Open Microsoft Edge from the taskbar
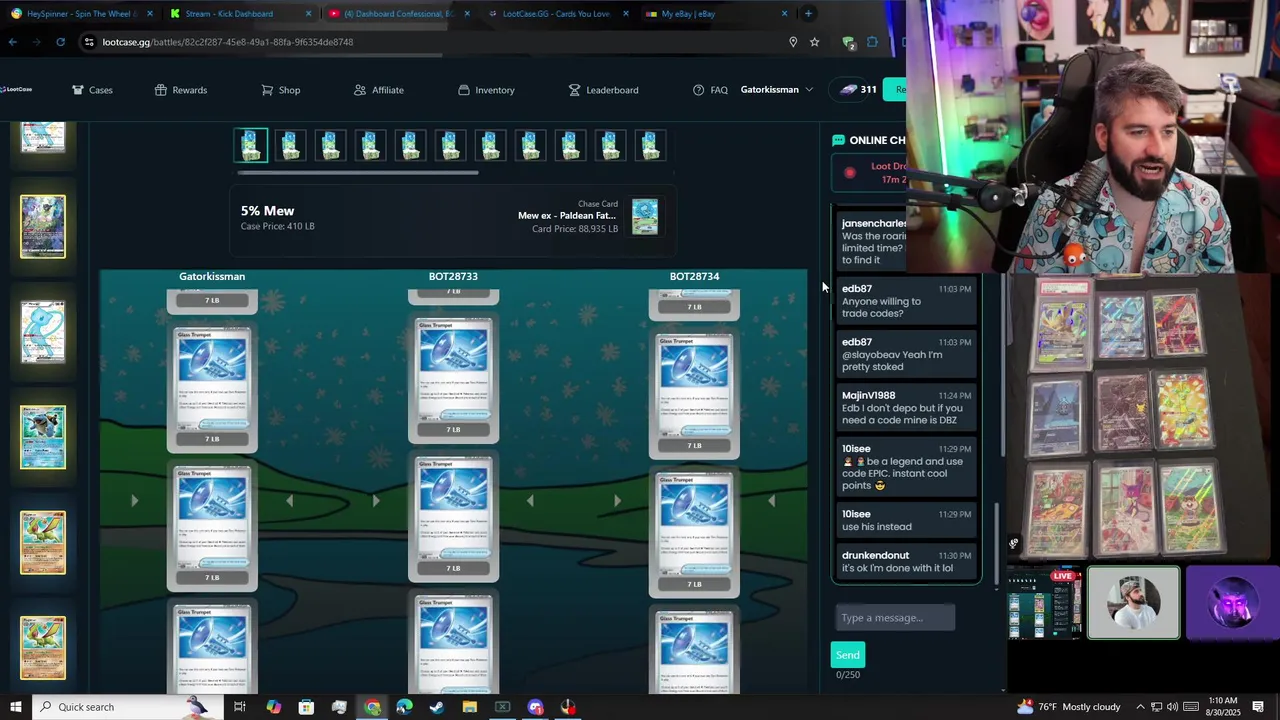The image size is (1280, 720). tap(404, 707)
